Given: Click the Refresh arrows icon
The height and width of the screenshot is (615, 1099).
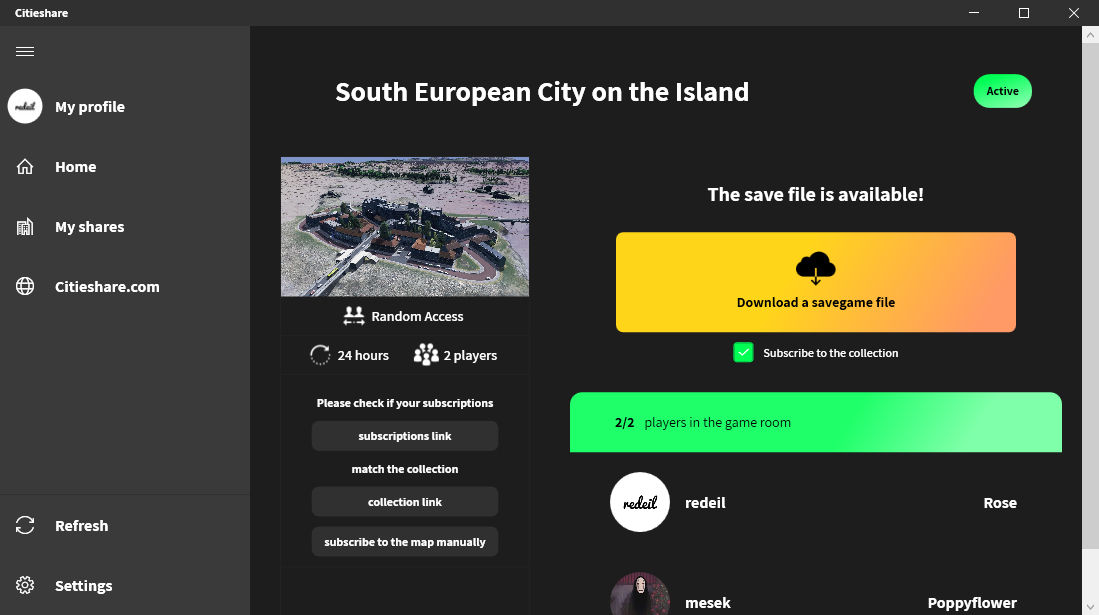Looking at the screenshot, I should click(25, 525).
